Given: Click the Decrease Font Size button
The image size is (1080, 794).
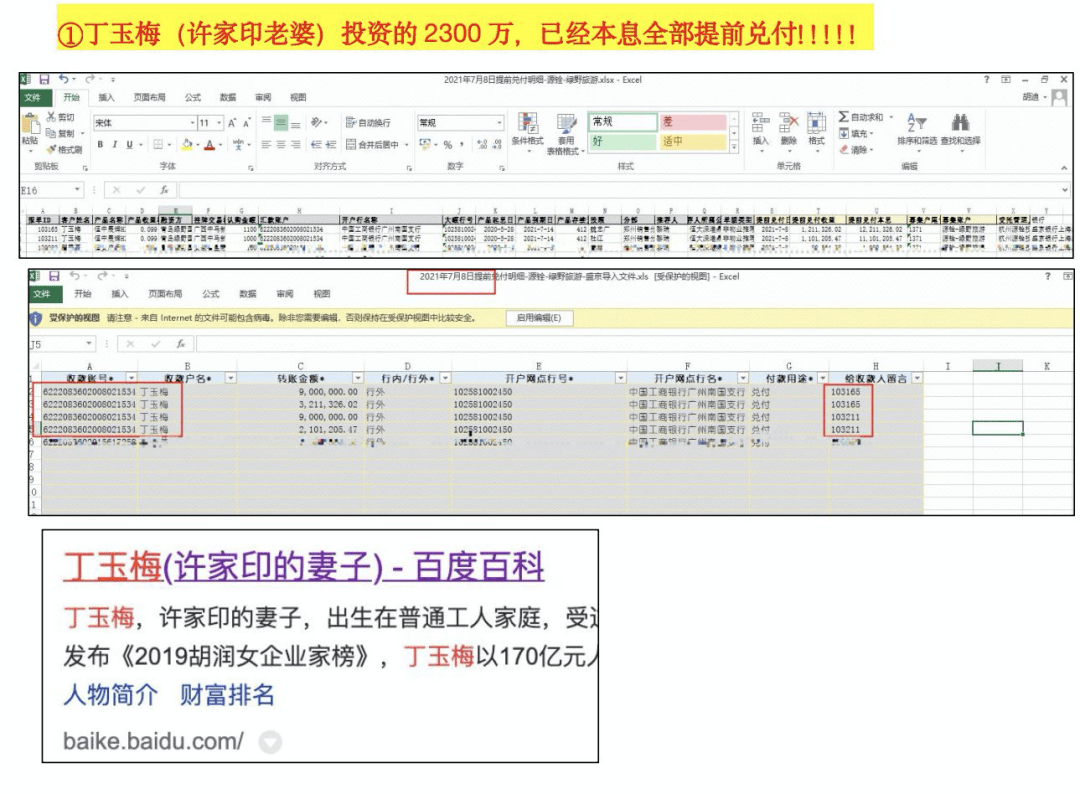Looking at the screenshot, I should 247,123.
